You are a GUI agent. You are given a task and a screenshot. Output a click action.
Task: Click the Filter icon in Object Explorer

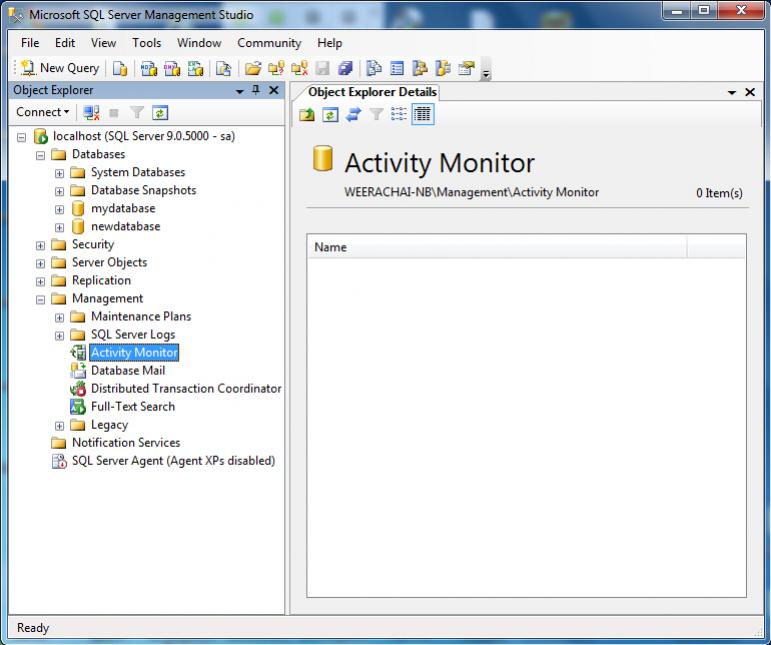coord(137,113)
